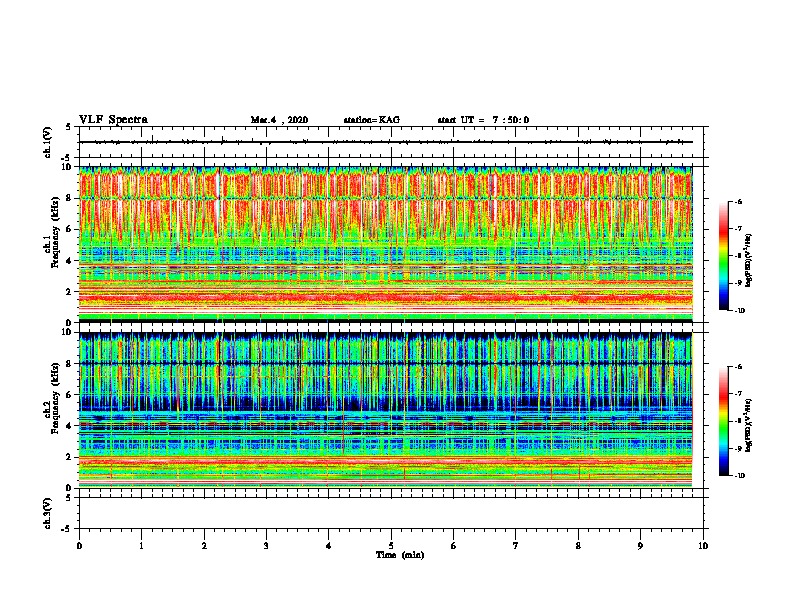Click time axis tick label "8"
This screenshot has height=612, width=792.
tap(578, 546)
